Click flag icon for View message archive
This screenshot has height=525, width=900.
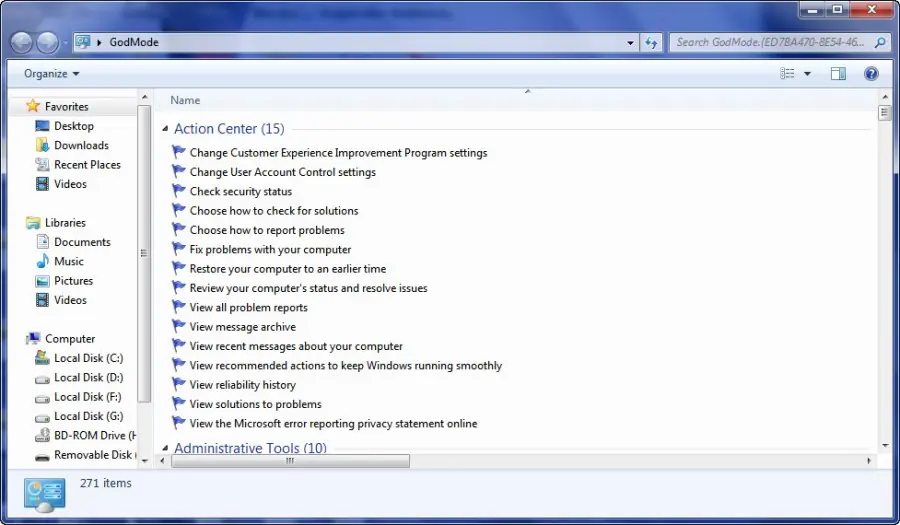tap(179, 326)
